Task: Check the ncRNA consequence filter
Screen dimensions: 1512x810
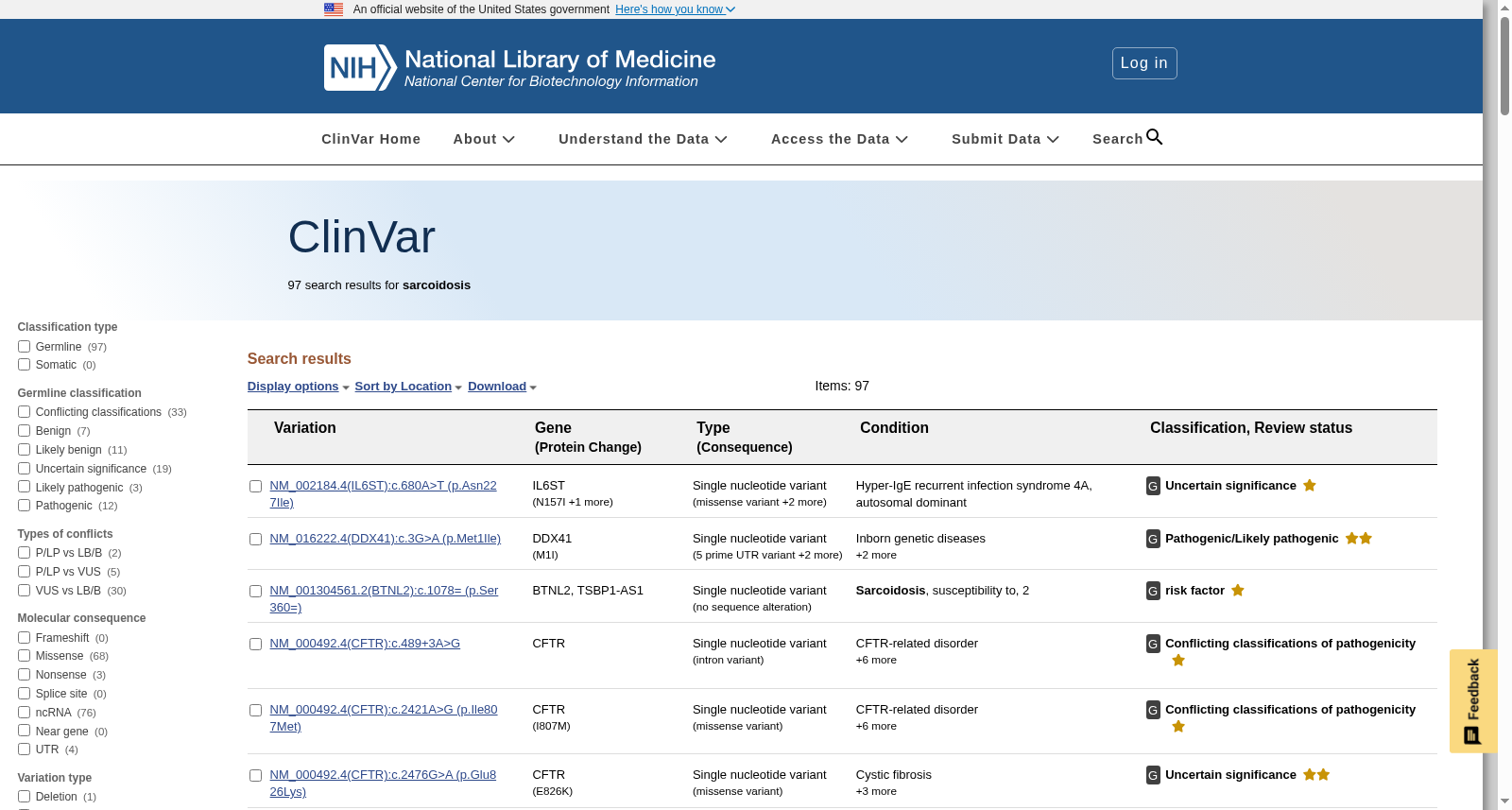Action: [24, 713]
